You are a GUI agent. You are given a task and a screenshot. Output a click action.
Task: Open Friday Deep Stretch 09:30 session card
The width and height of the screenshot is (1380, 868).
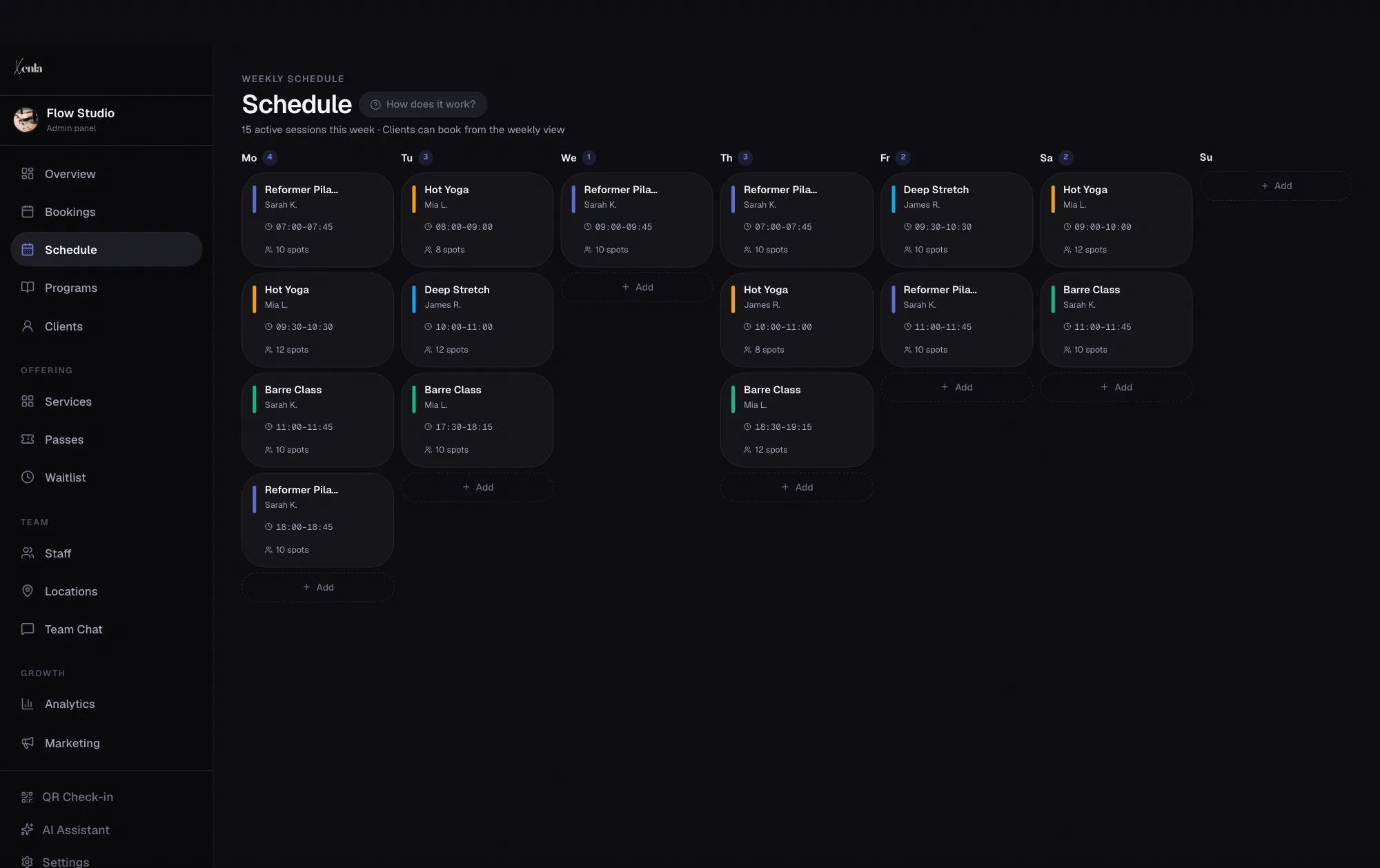tap(956, 219)
